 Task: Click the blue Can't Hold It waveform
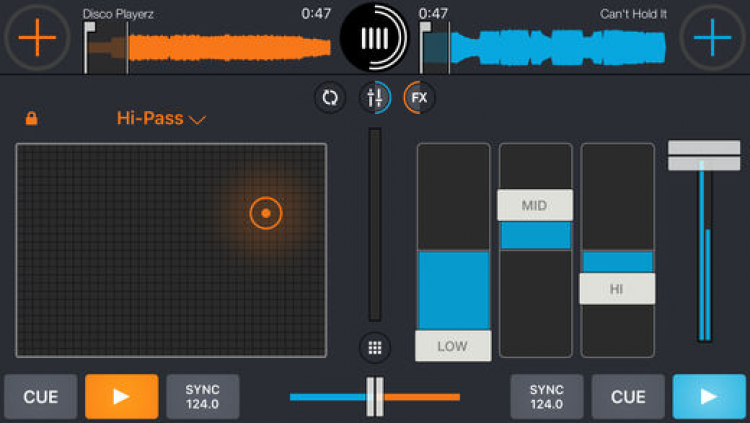(543, 48)
